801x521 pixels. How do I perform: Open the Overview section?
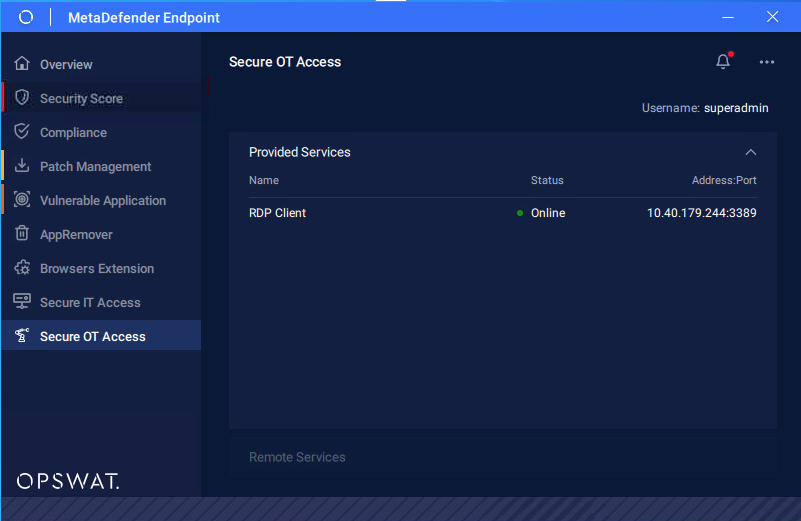click(x=101, y=64)
